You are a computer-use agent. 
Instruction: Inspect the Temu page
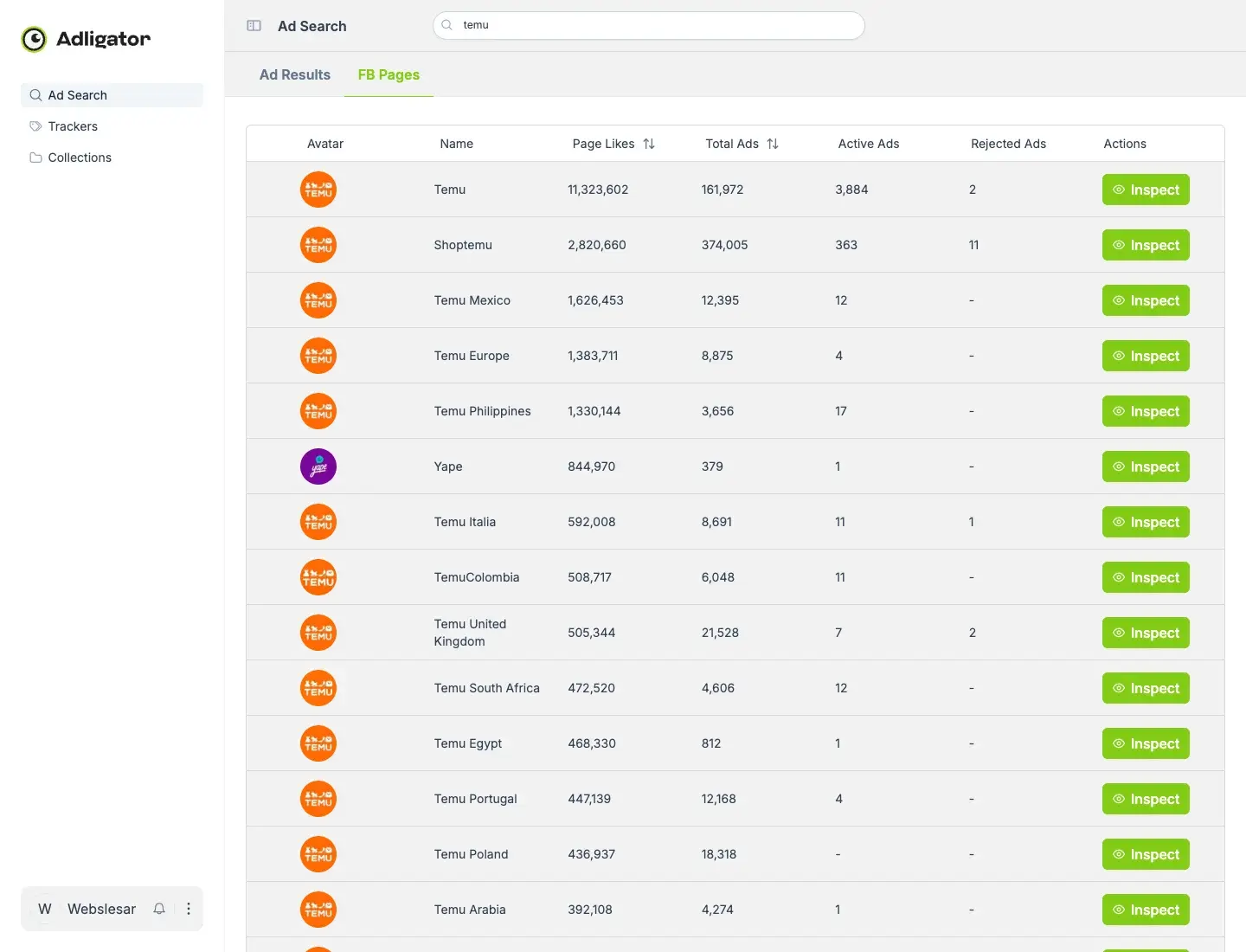(1146, 190)
